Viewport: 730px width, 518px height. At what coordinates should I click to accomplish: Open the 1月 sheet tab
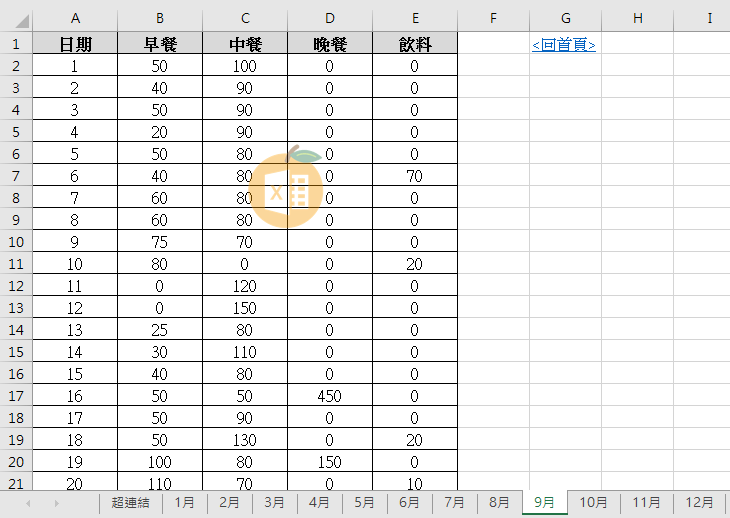click(x=184, y=502)
